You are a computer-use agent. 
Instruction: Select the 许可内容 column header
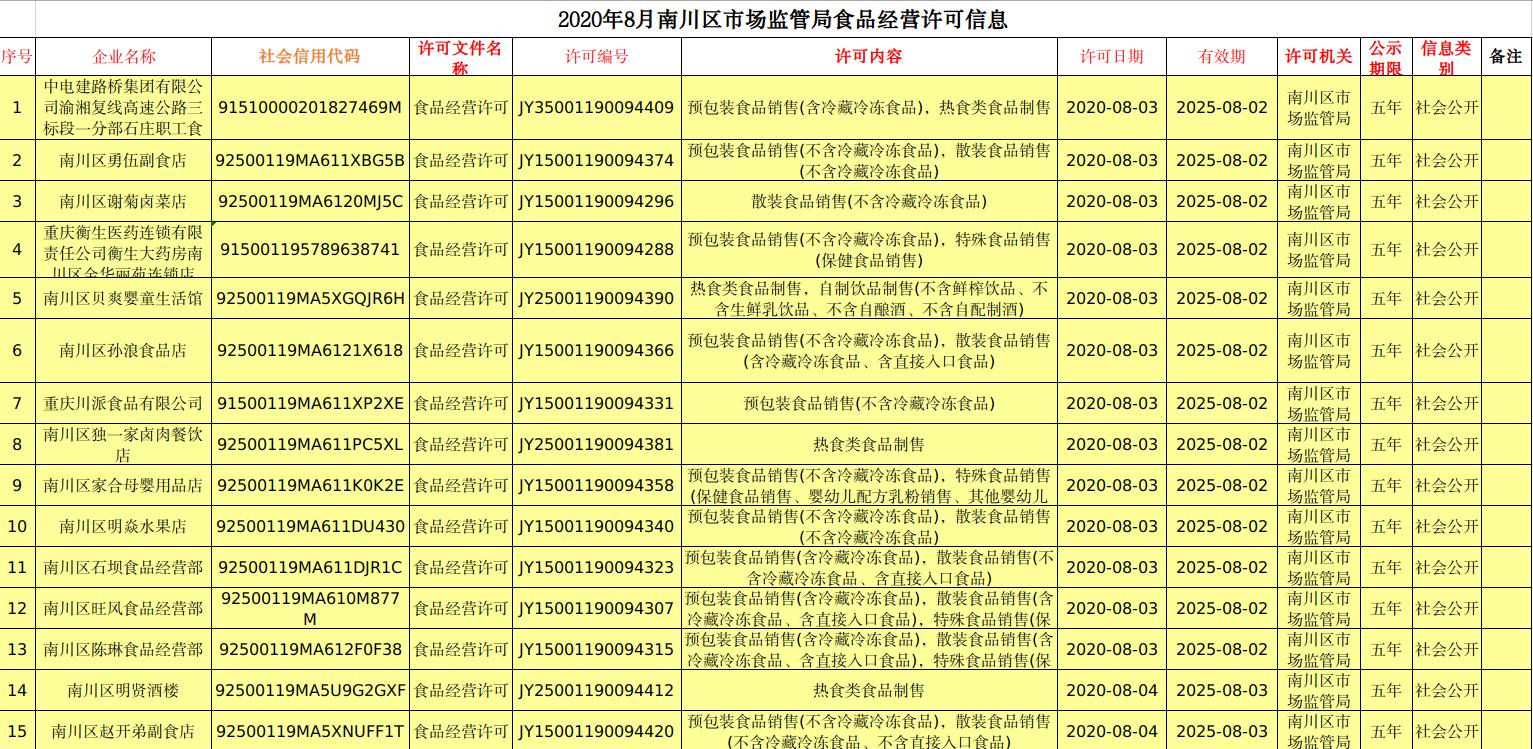coord(868,57)
